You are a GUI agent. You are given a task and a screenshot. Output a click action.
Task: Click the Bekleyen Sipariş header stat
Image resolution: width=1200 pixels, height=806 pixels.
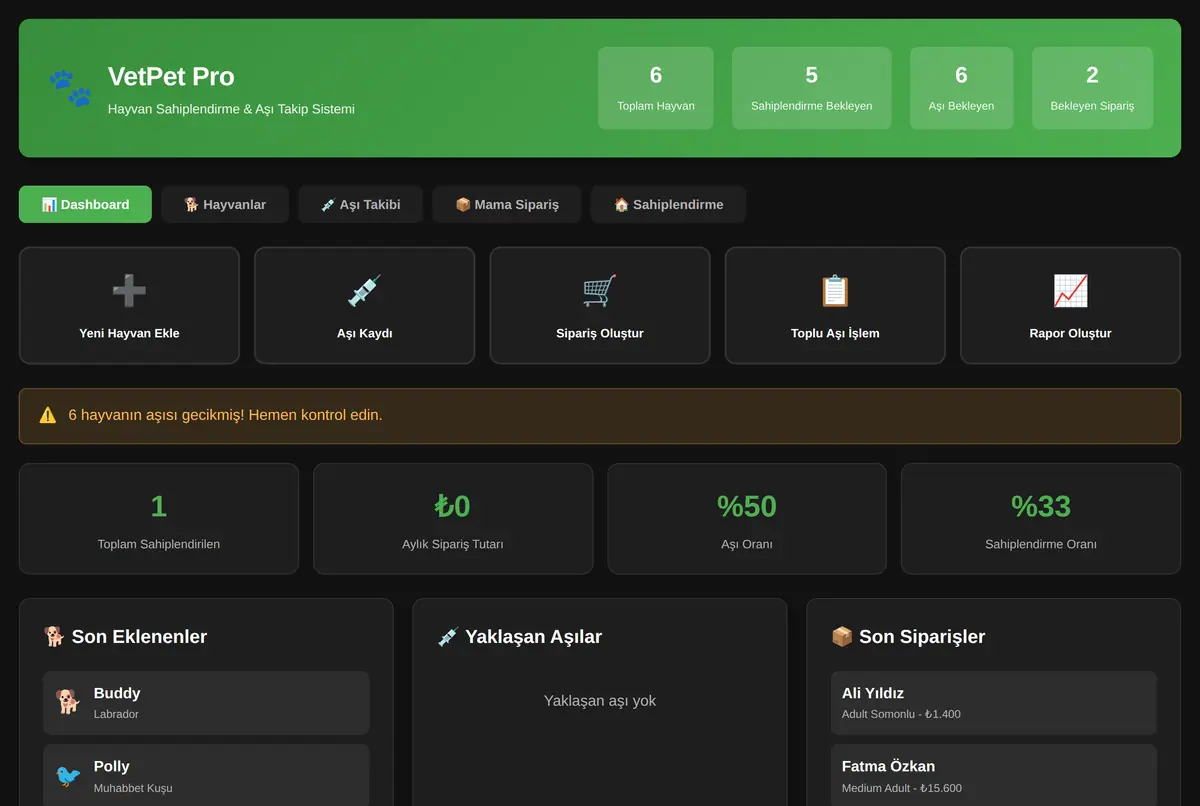tap(1092, 88)
